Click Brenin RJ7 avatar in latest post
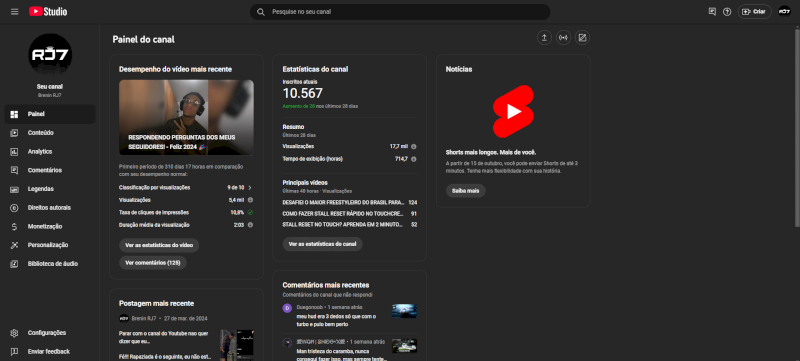800x361 pixels. 124,318
